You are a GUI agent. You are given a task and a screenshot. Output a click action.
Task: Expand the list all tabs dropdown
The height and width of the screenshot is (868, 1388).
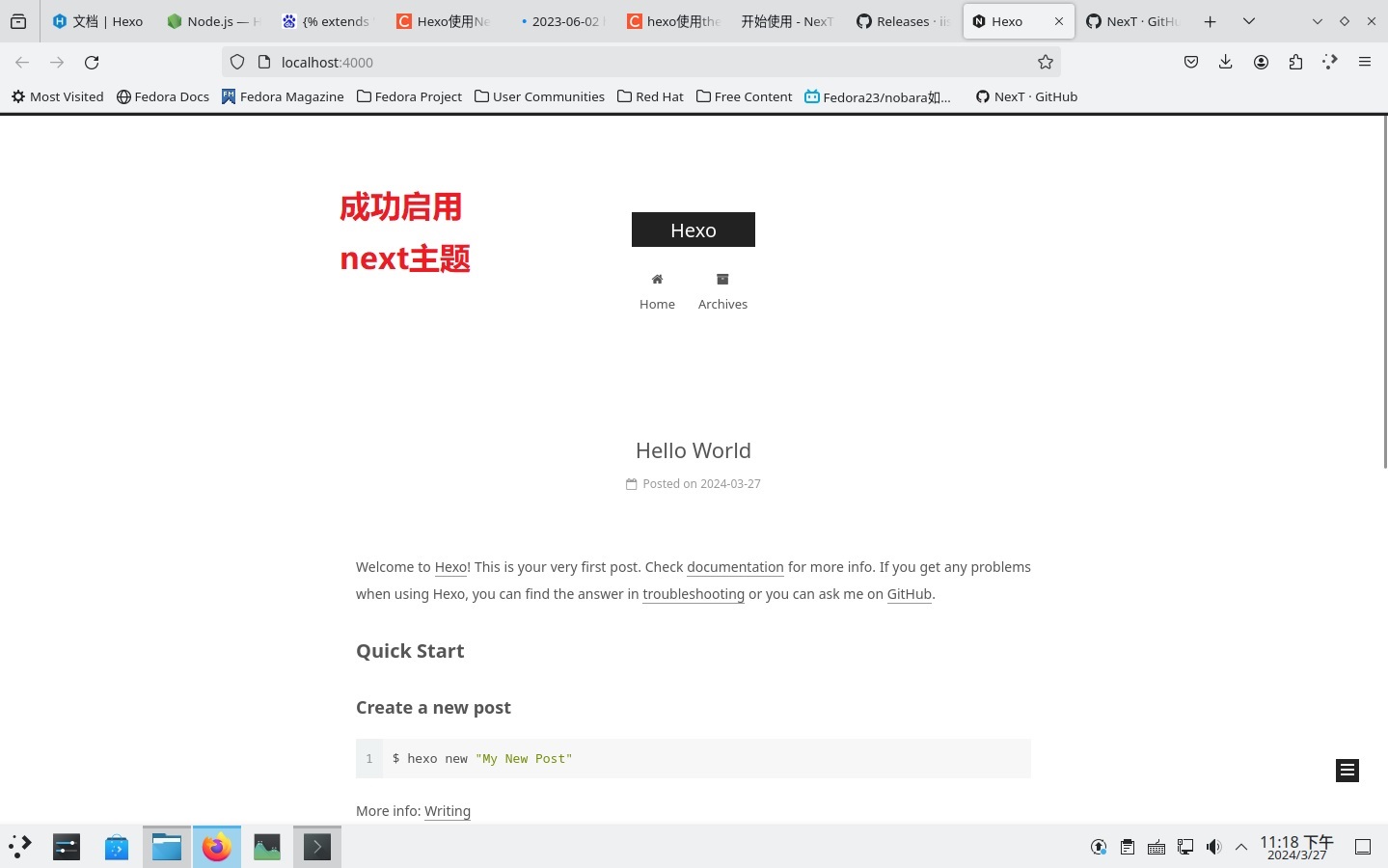1248,21
